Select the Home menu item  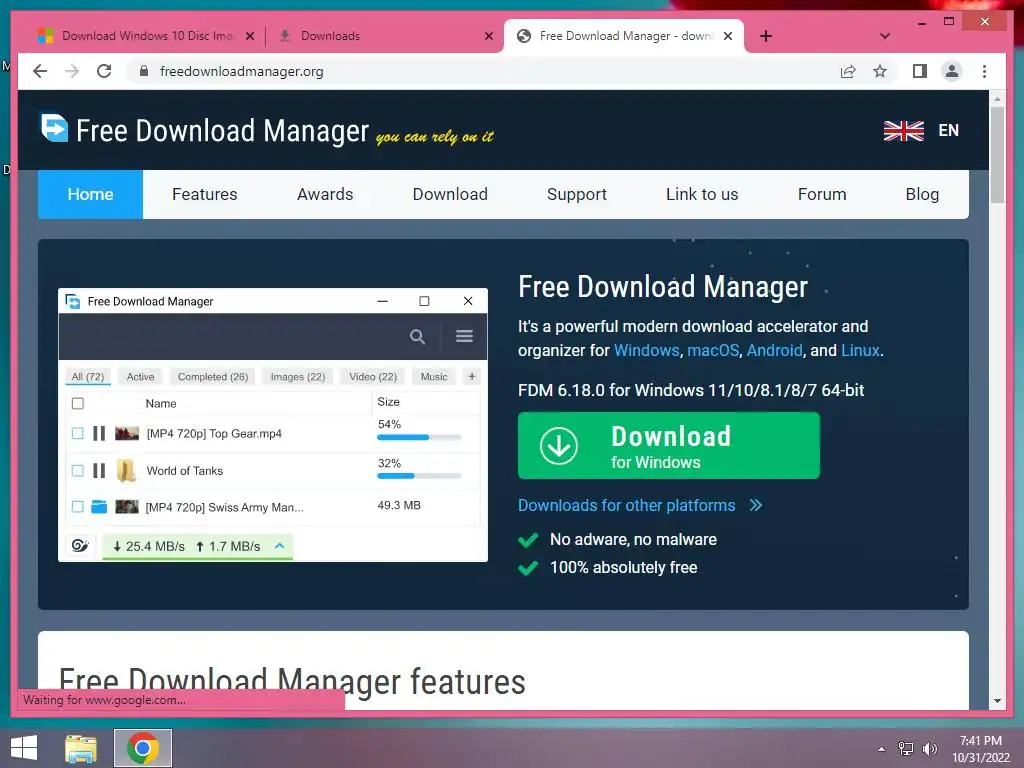pyautogui.click(x=90, y=194)
